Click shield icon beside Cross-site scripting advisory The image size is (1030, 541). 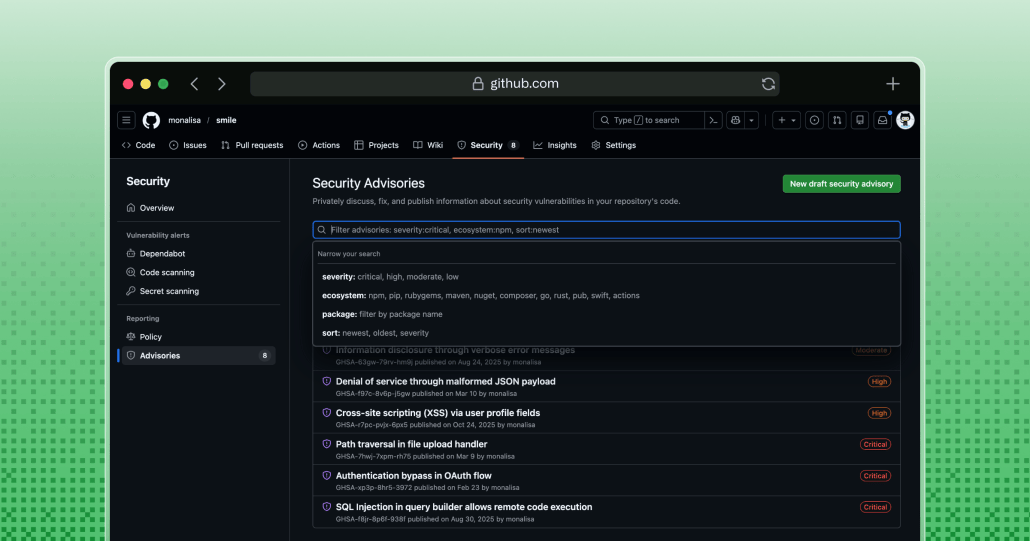coord(326,413)
